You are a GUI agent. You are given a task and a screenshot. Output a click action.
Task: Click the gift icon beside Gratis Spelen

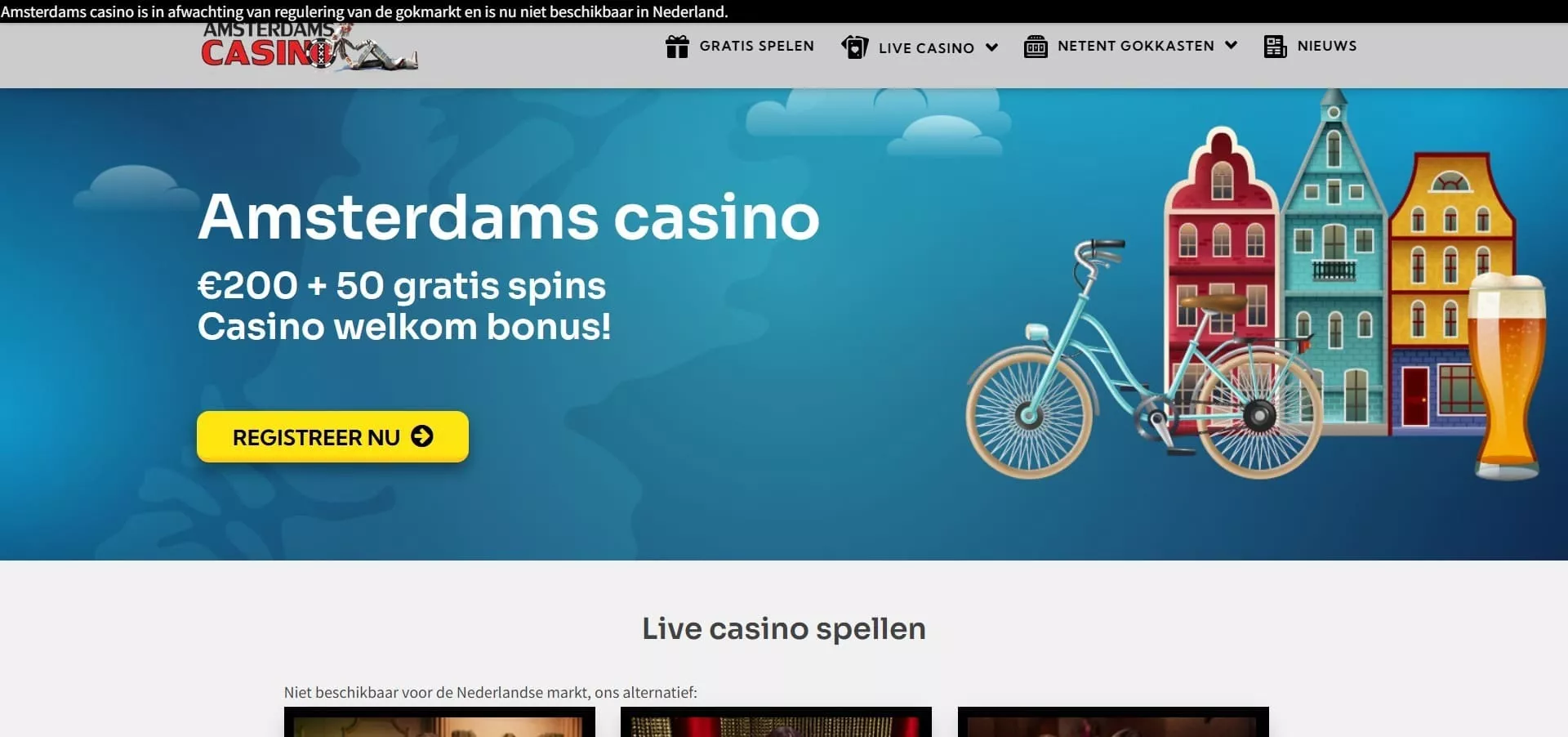coord(677,47)
